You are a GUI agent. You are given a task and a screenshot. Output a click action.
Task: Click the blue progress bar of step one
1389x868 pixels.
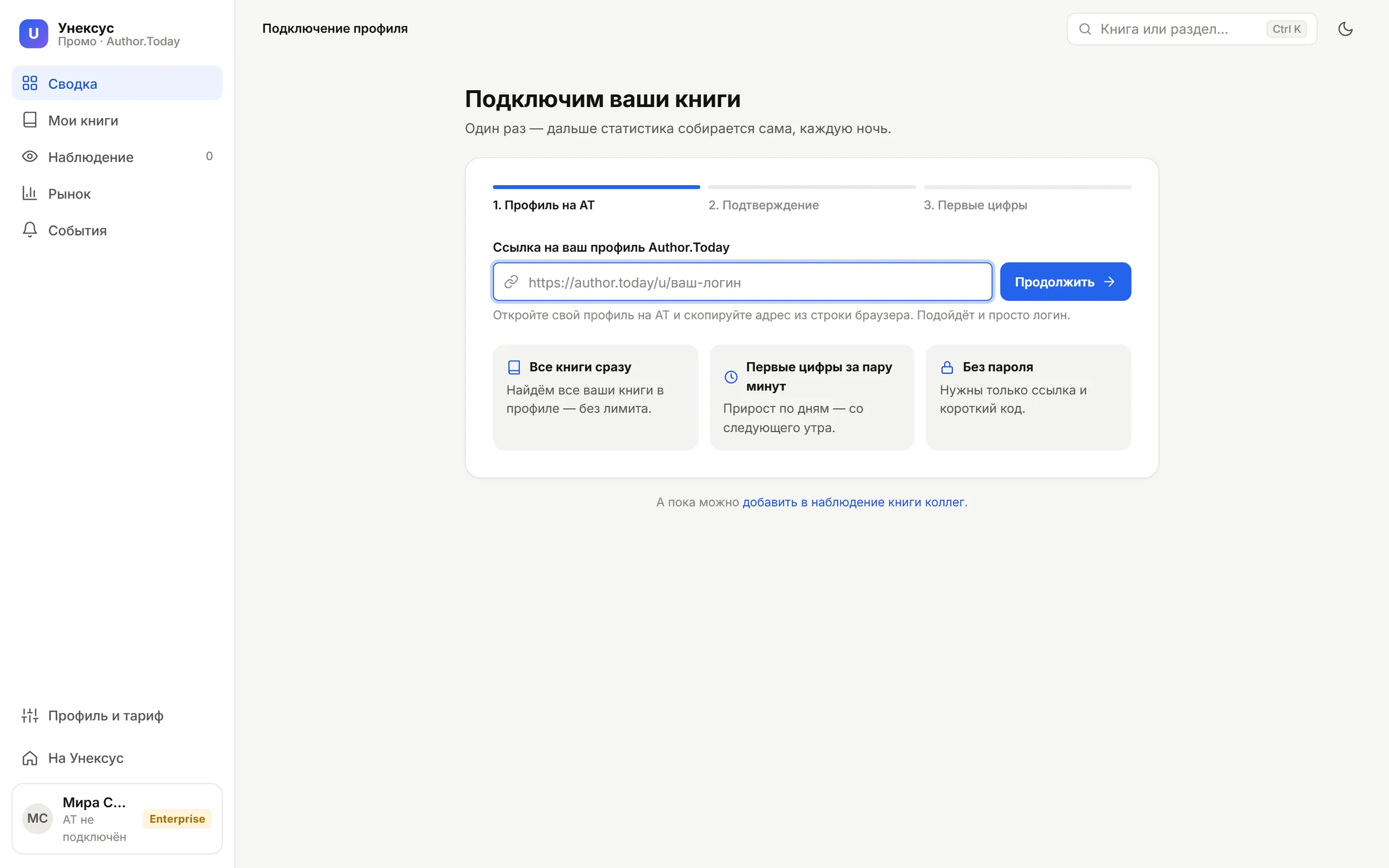[x=596, y=187]
